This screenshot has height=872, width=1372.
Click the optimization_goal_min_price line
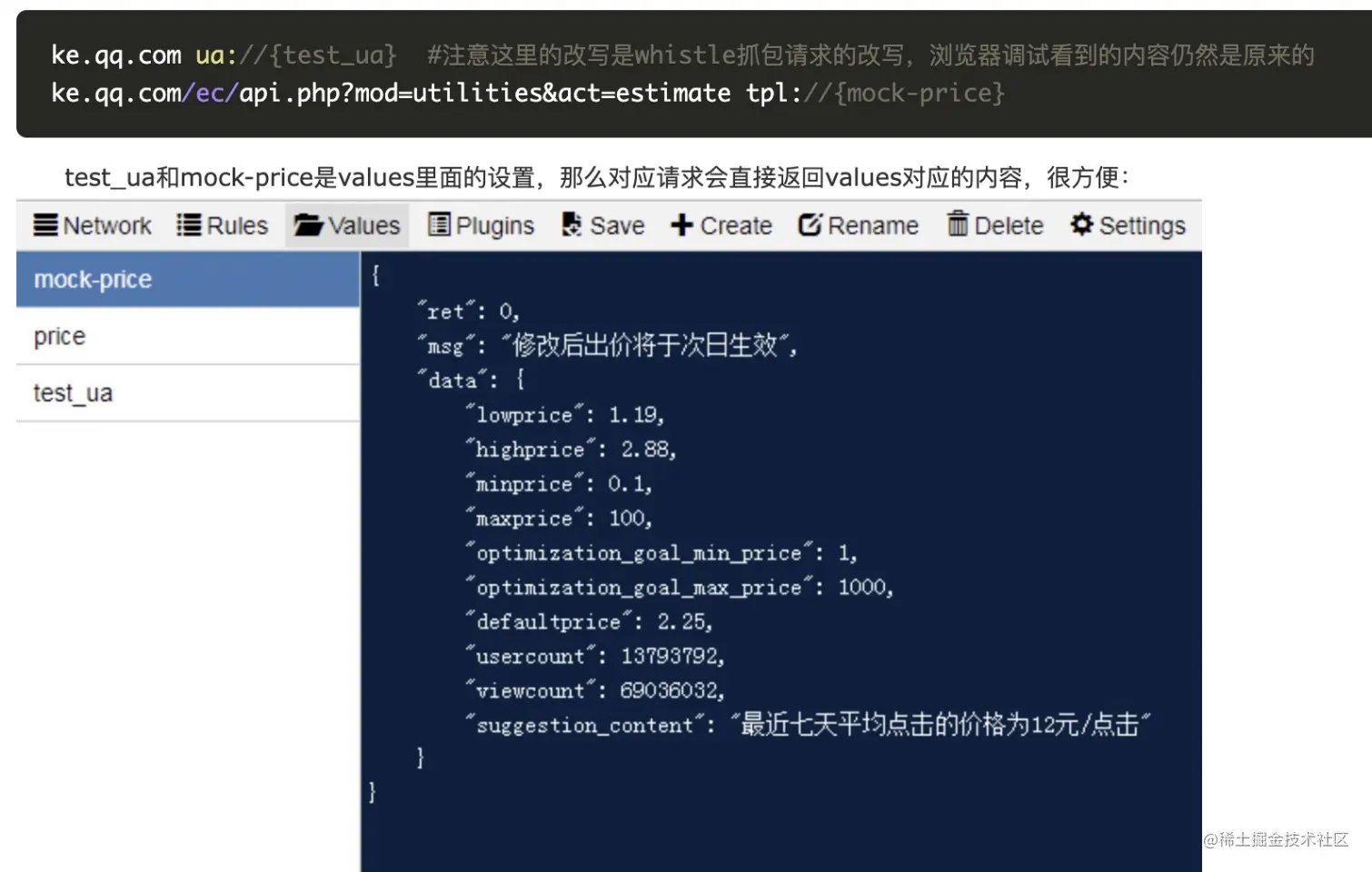(x=661, y=553)
